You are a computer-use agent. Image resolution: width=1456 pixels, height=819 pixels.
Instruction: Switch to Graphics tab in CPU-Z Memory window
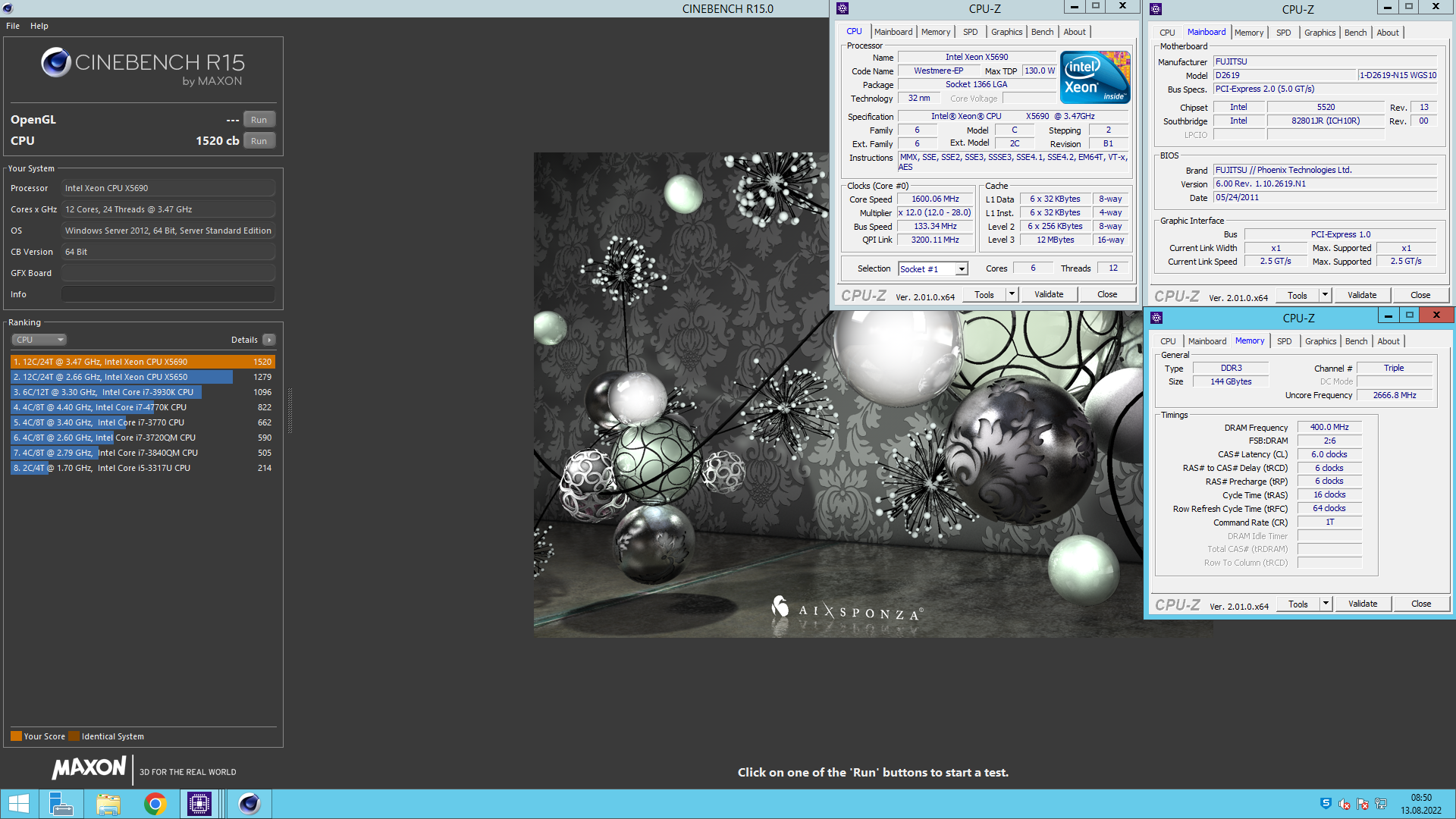click(x=1320, y=341)
